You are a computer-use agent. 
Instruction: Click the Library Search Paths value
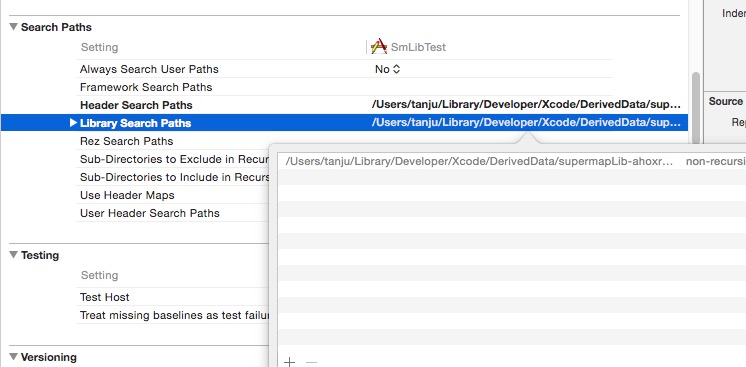tap(526, 123)
